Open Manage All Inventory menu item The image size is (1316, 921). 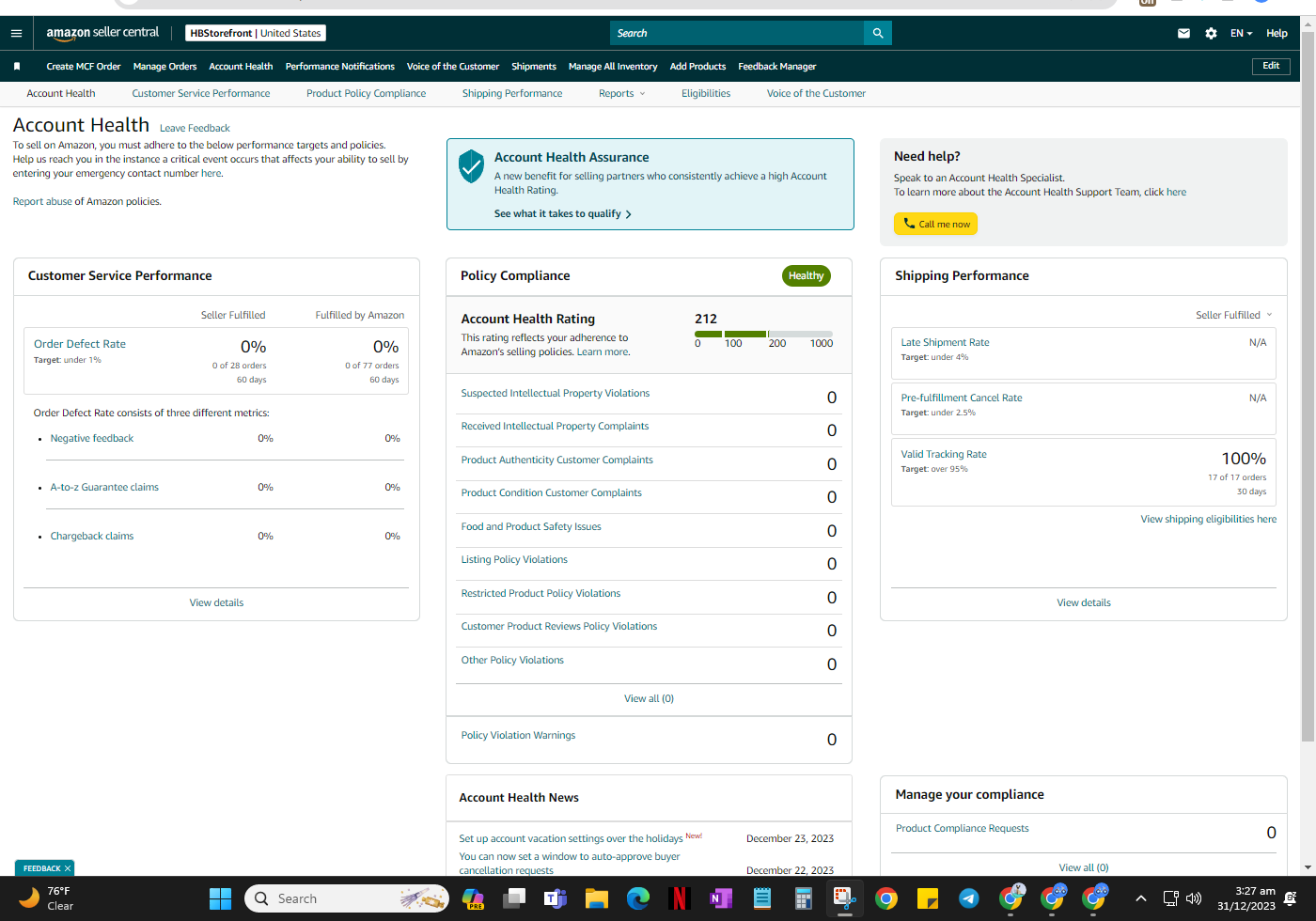613,67
